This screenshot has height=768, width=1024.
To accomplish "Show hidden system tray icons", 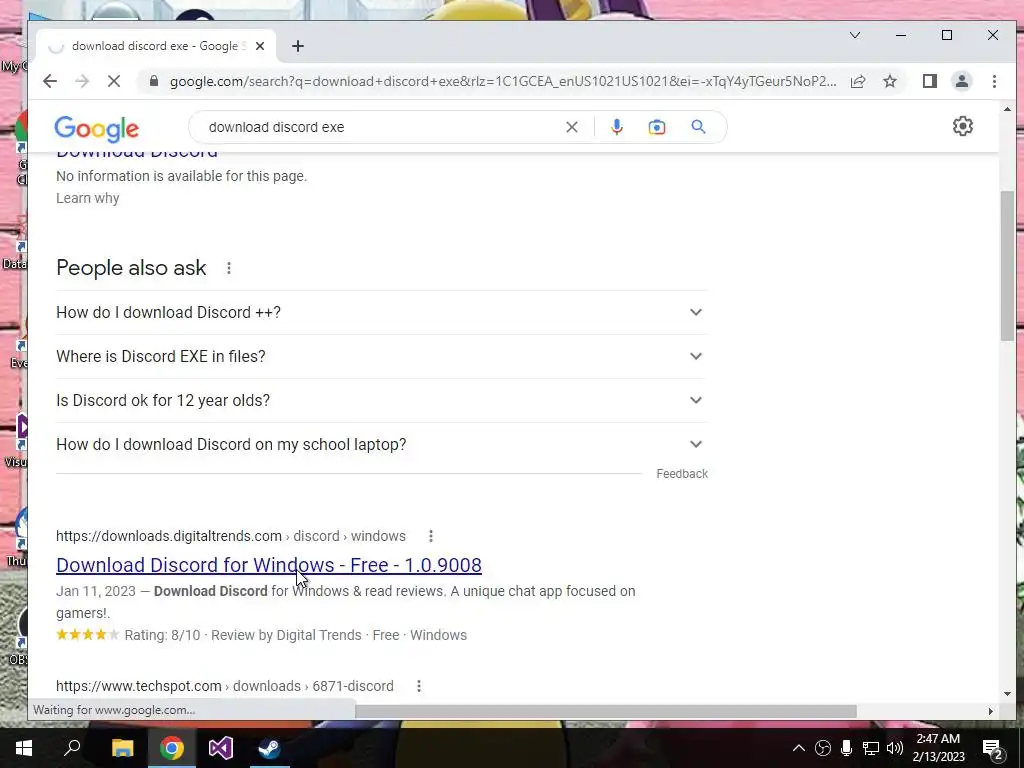I will [799, 748].
